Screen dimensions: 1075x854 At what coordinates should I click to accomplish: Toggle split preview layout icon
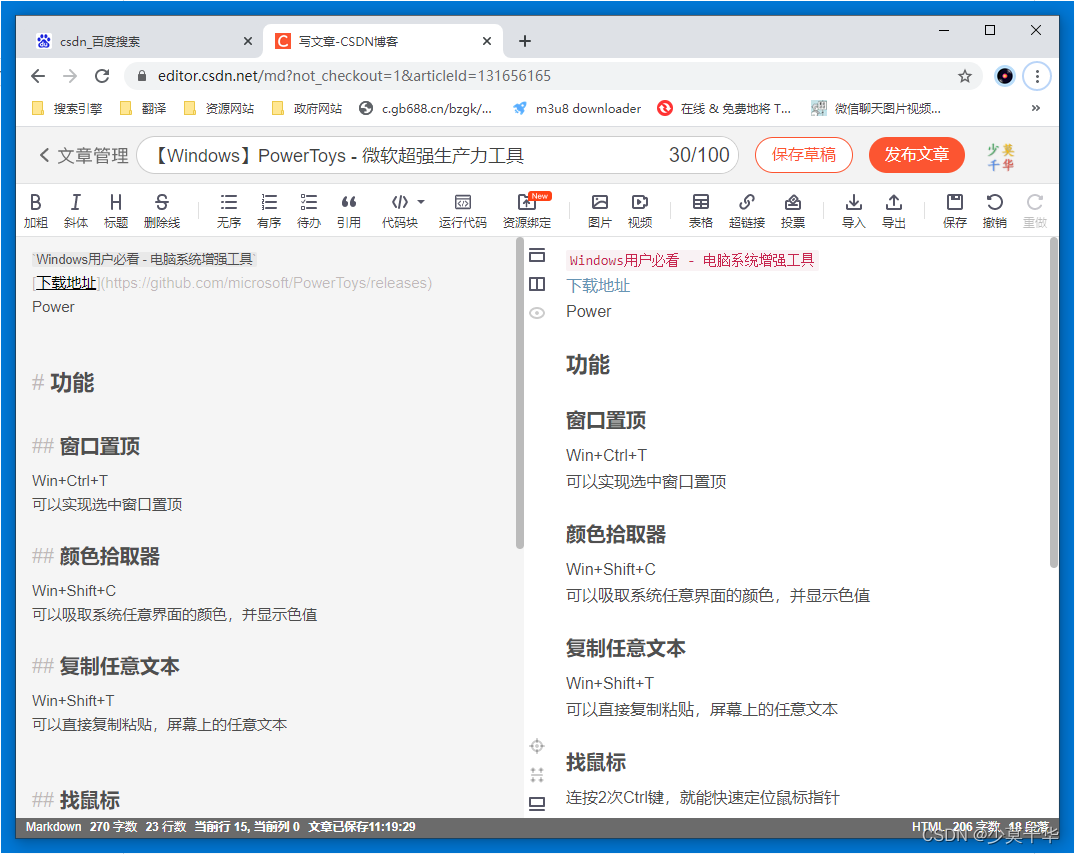(537, 284)
